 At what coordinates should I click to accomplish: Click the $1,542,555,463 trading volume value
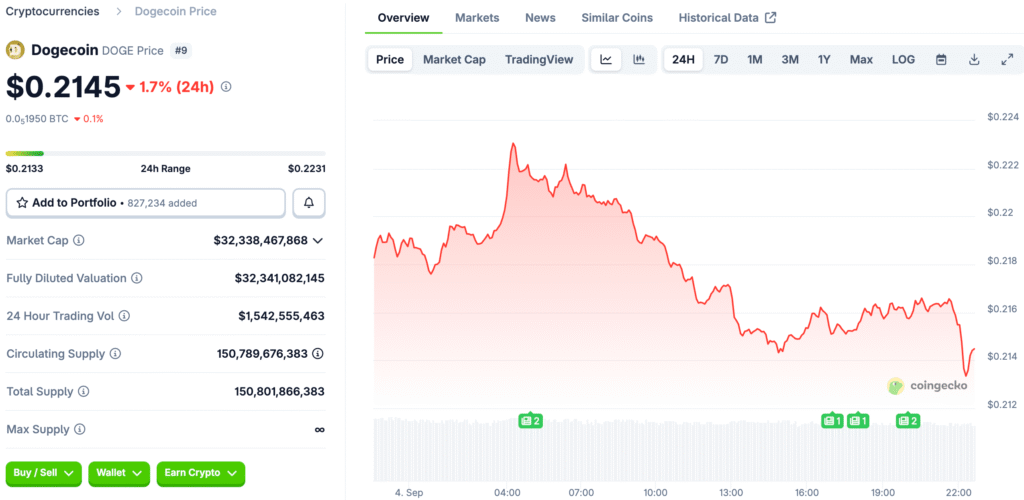pos(281,316)
